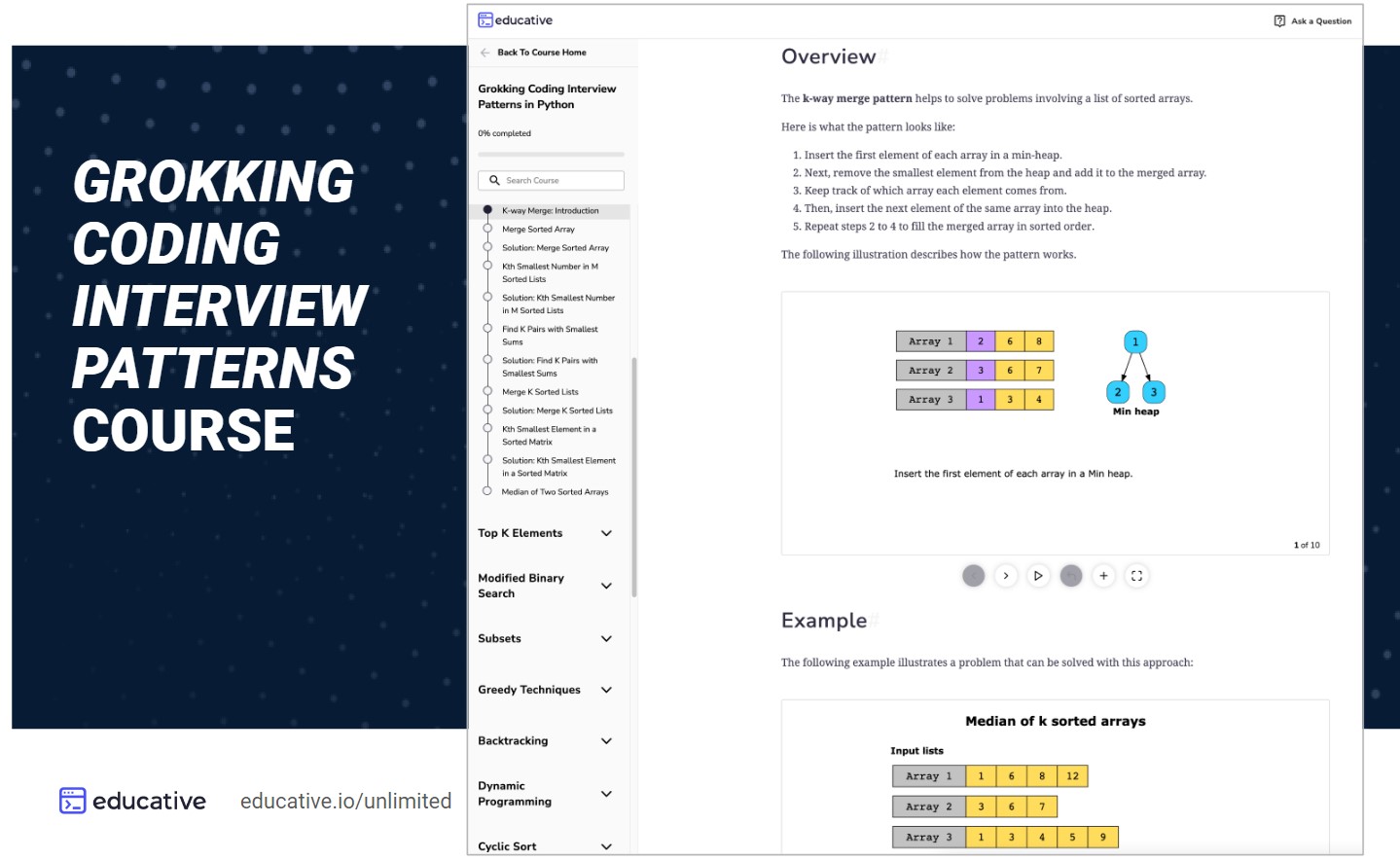Click the educative logo in bottom banner
1400x860 pixels.
[x=132, y=801]
